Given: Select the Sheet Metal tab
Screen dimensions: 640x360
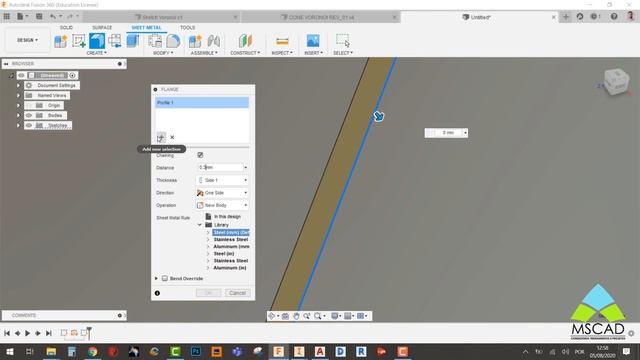Looking at the screenshot, I should [146, 27].
